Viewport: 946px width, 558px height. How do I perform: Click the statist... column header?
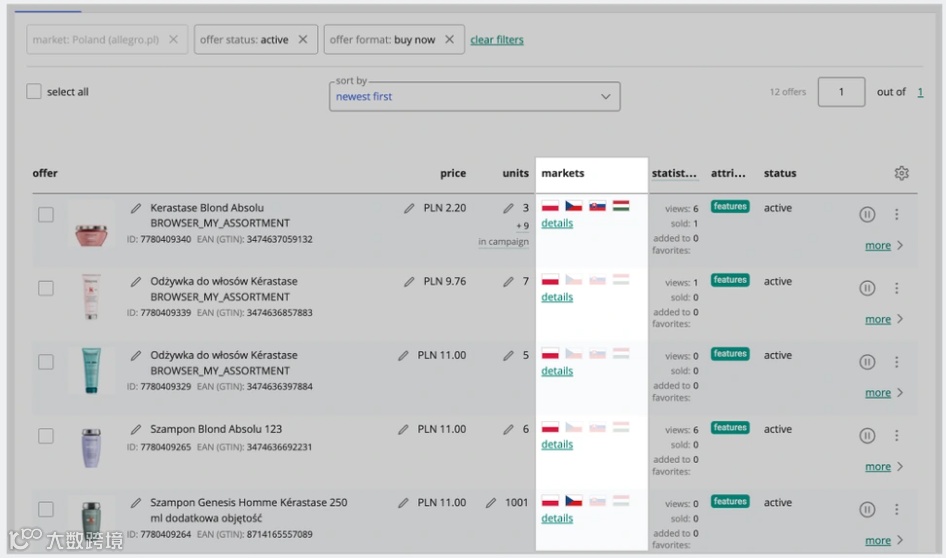click(x=674, y=173)
